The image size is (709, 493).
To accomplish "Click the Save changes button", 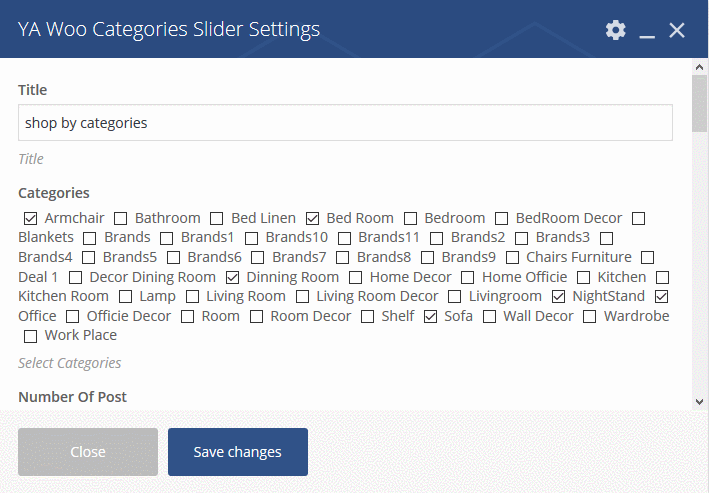I will 238,452.
